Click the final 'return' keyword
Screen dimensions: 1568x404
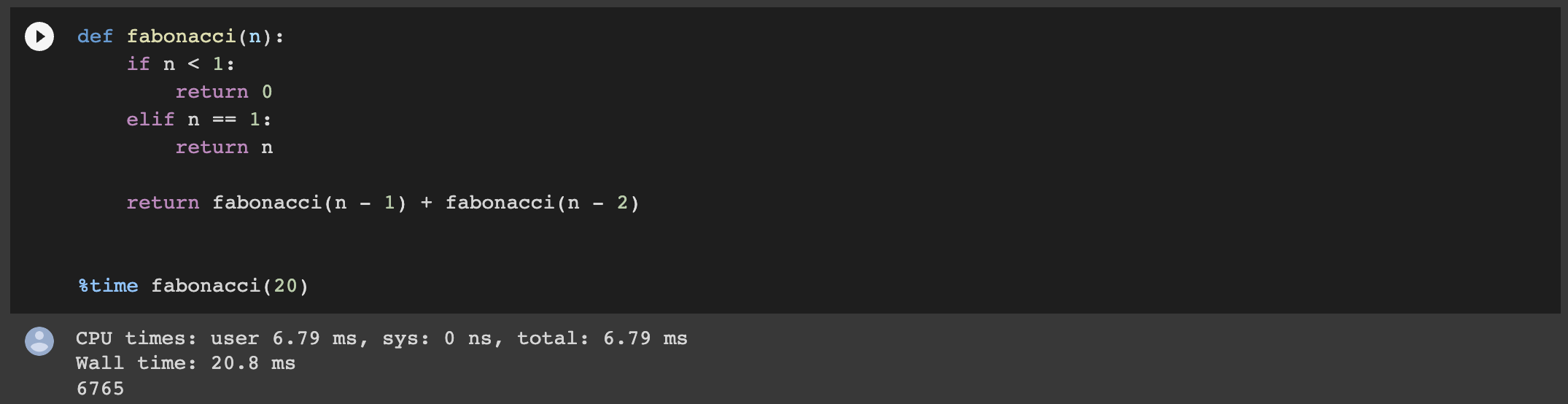[x=163, y=203]
